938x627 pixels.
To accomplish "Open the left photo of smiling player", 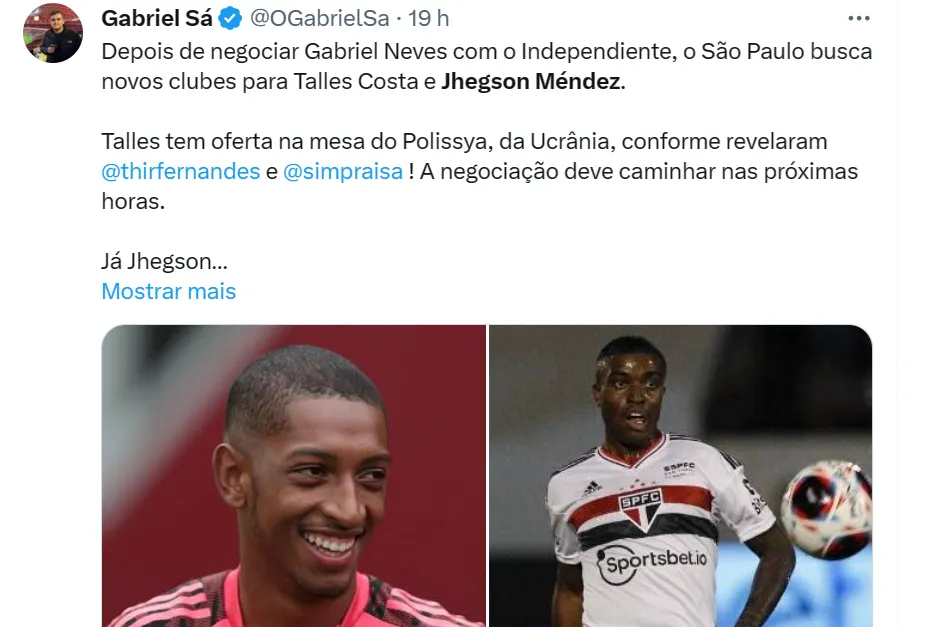I will point(293,476).
